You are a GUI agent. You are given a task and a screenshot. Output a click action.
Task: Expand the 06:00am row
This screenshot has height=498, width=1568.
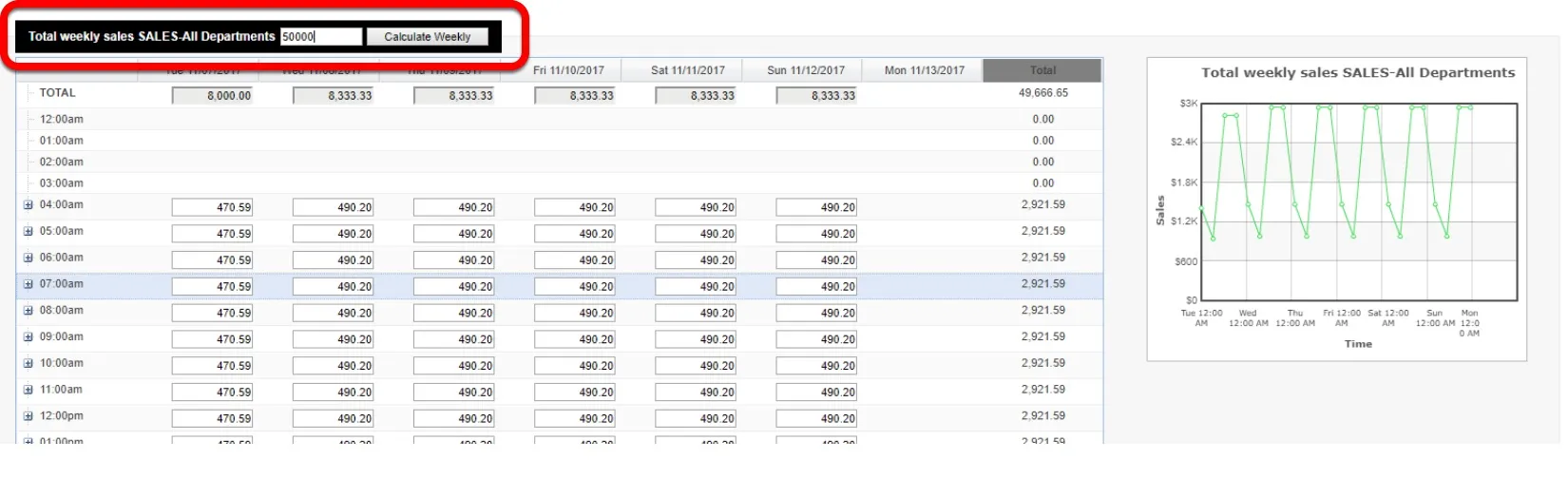click(x=28, y=258)
